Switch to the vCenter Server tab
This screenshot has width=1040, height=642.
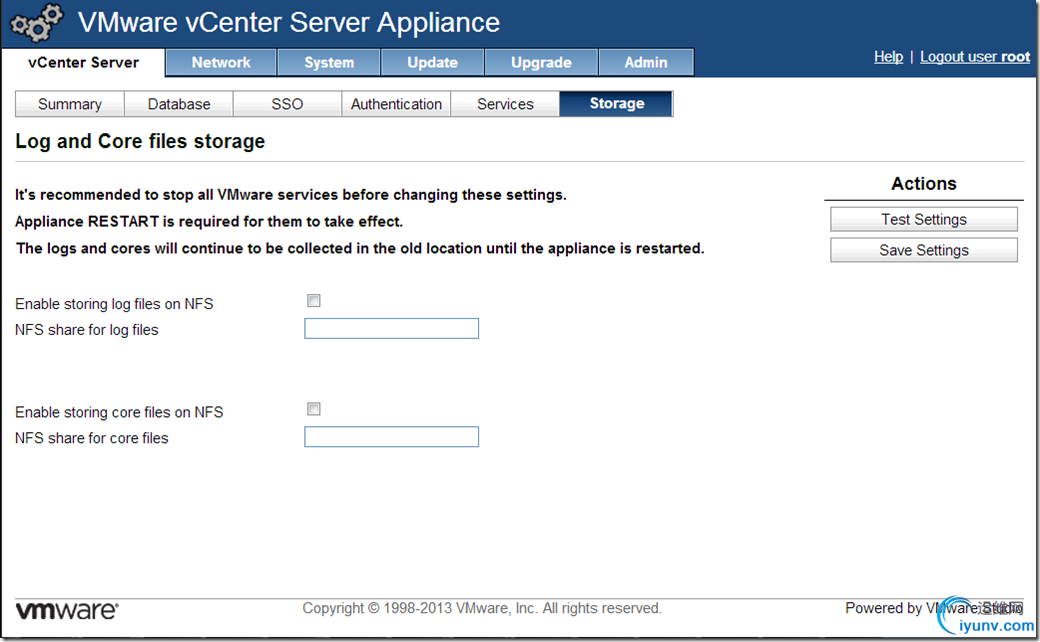coord(84,62)
